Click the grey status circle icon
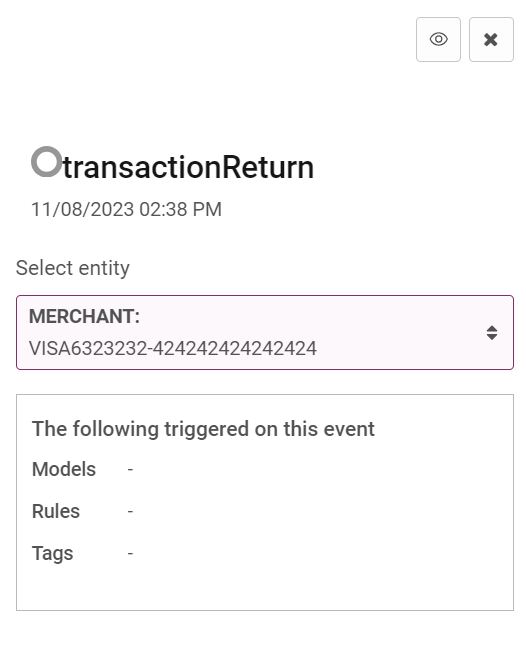Viewport: 526px width, 654px height. point(46,161)
